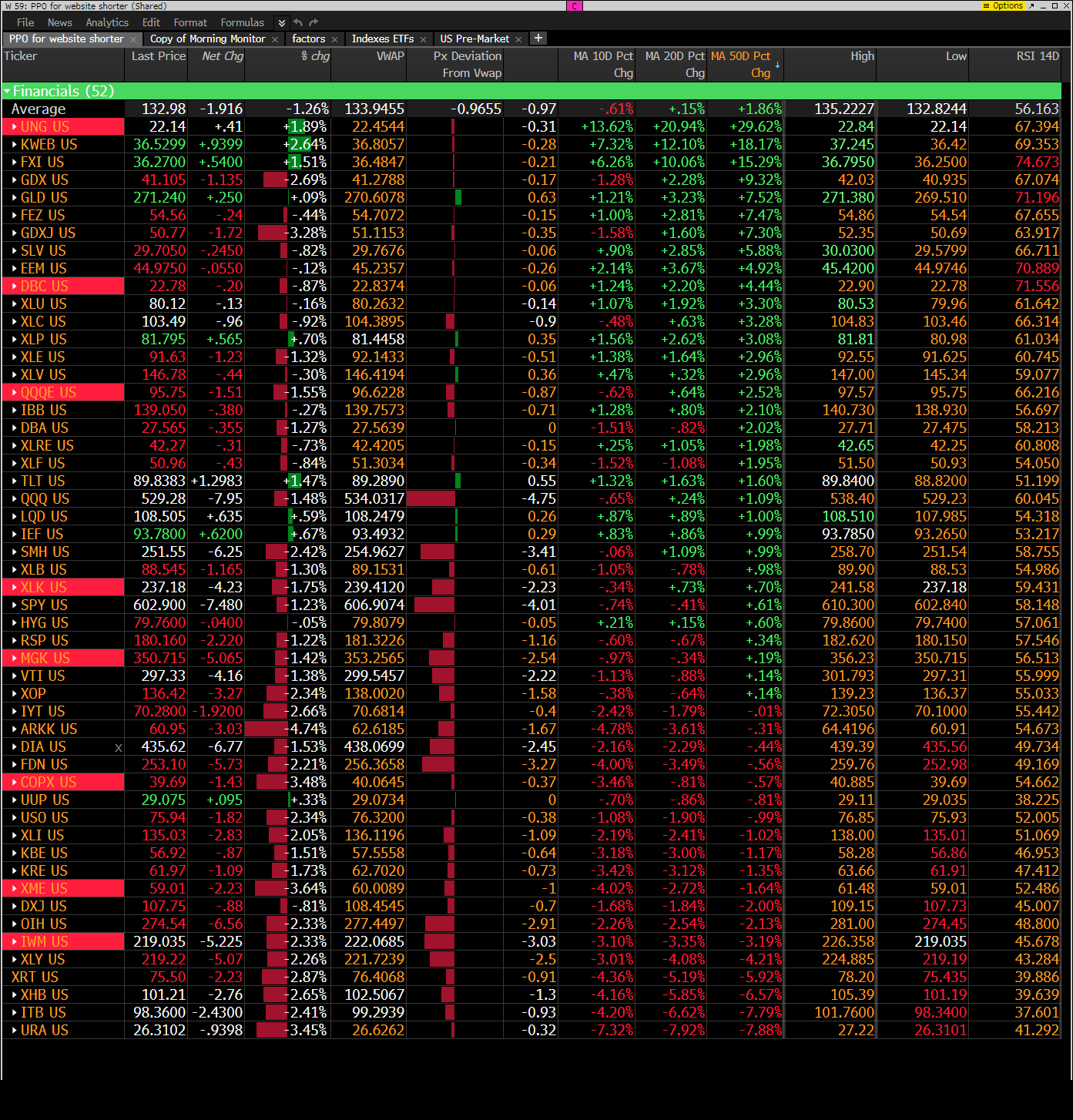Expand the IWM US row
The height and width of the screenshot is (1120, 1073).
(x=15, y=942)
